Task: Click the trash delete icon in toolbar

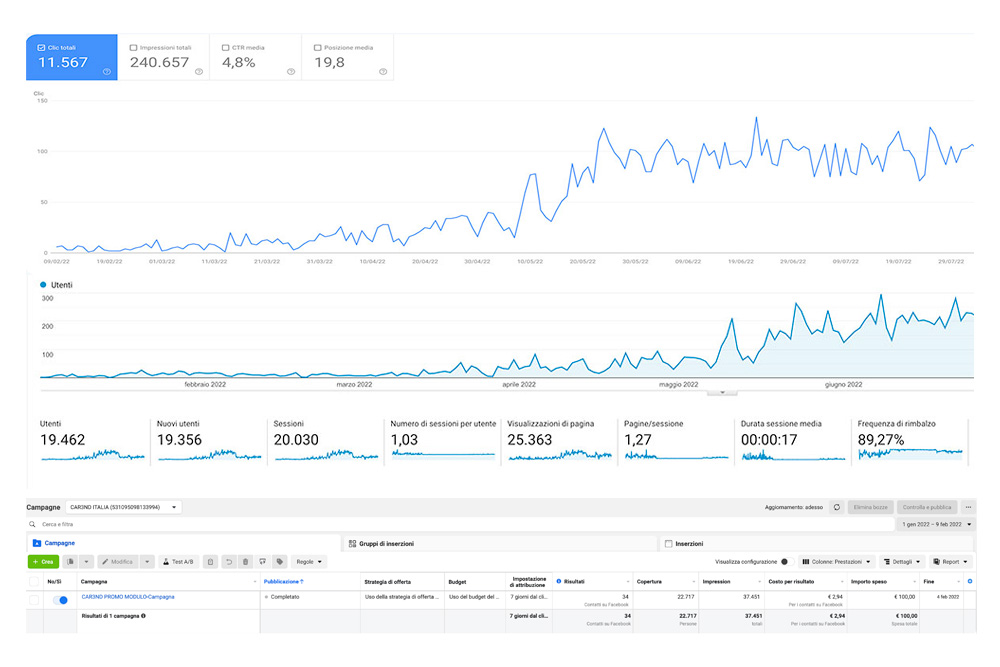Action: coord(245,562)
